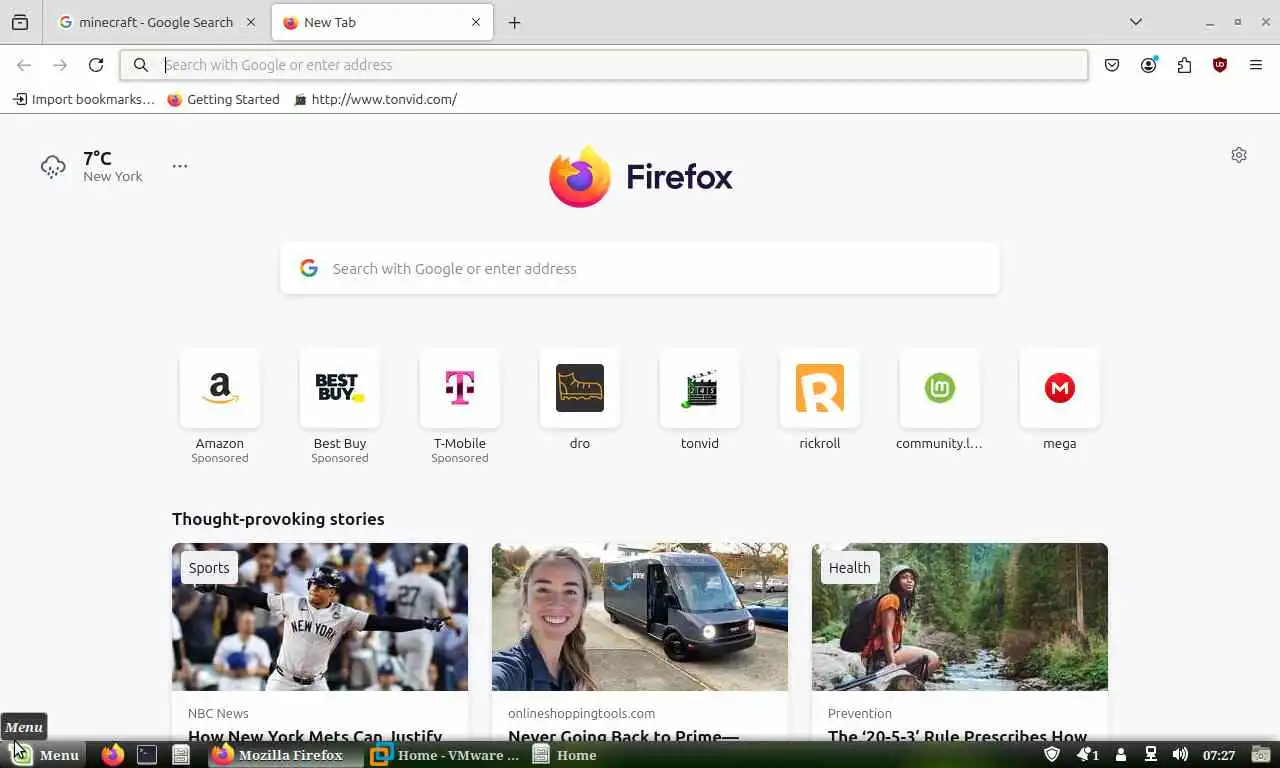
Task: Open the uBlock Origin shield icon
Action: point(1220,65)
